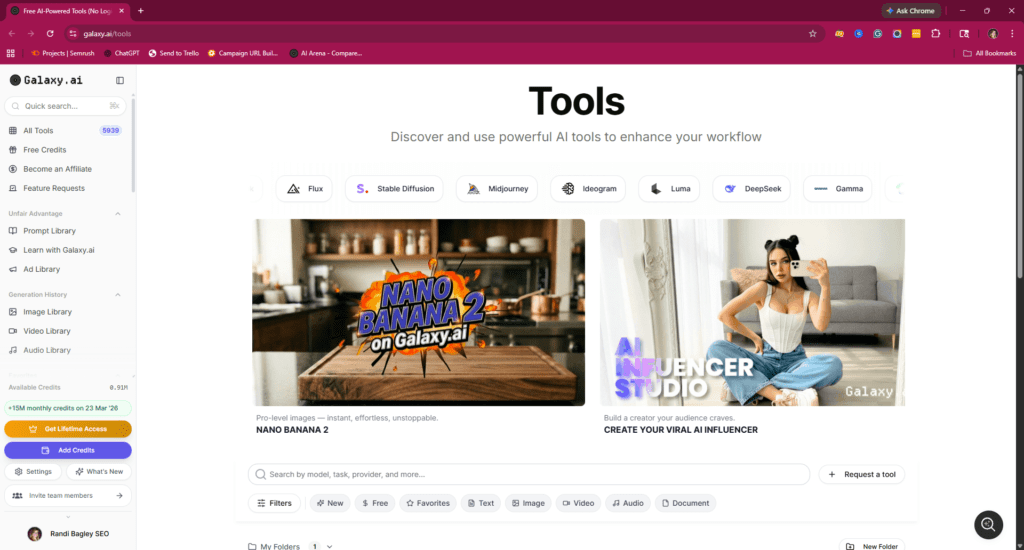The height and width of the screenshot is (550, 1024).
Task: Click the Get Lifetime Access button
Action: coord(68,429)
